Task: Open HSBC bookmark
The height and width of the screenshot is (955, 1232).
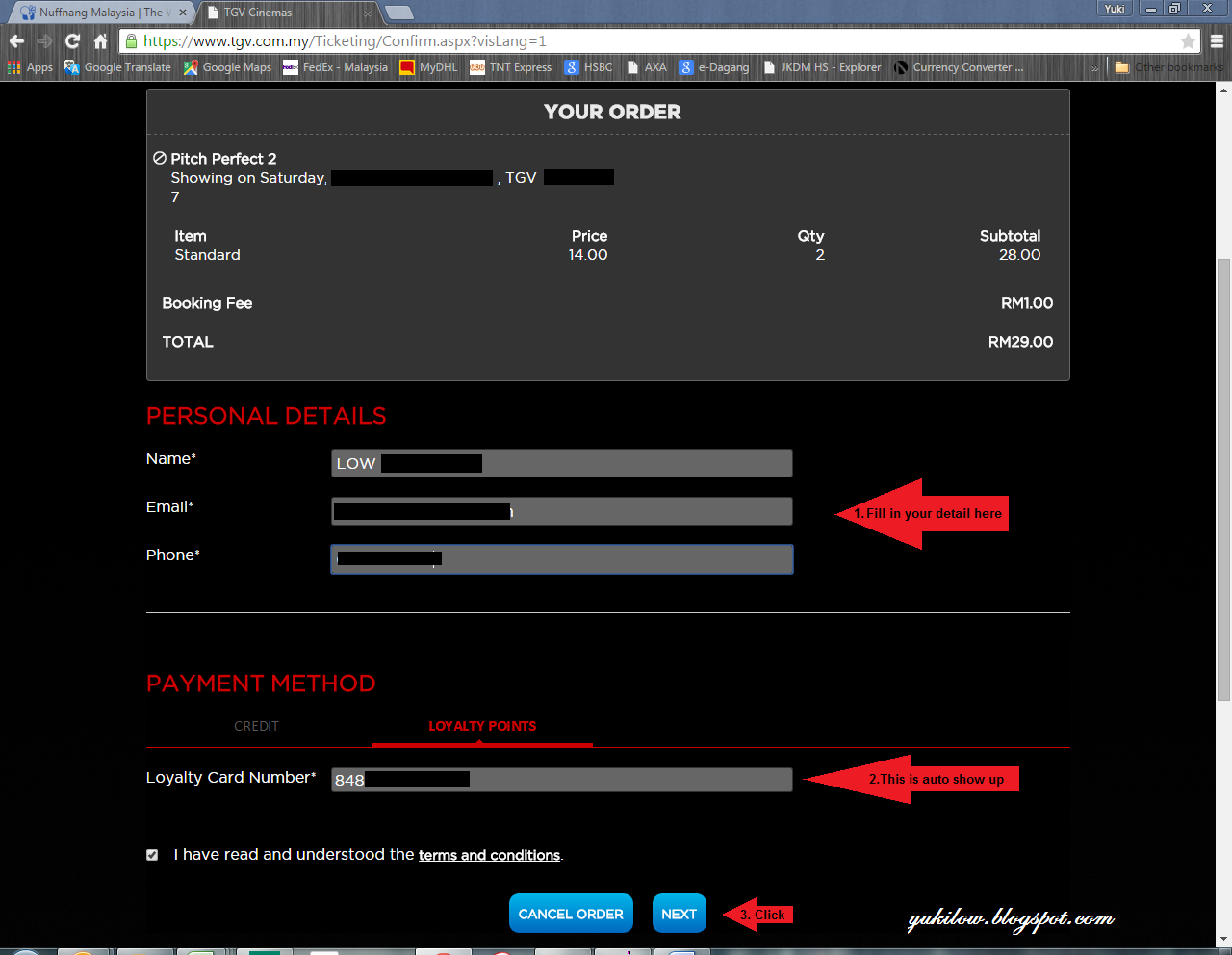Action: (x=588, y=67)
